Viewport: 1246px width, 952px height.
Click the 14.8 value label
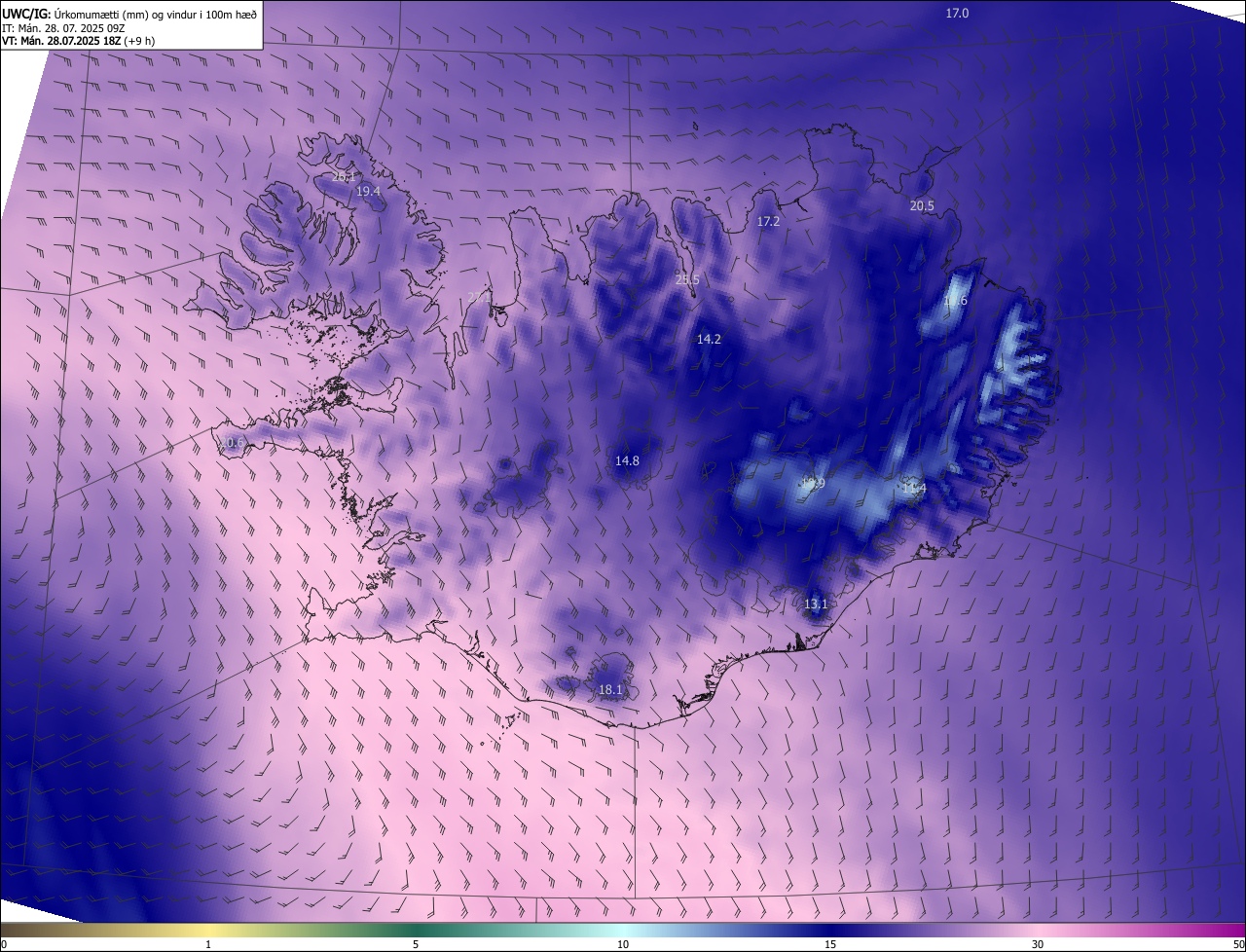click(x=627, y=460)
